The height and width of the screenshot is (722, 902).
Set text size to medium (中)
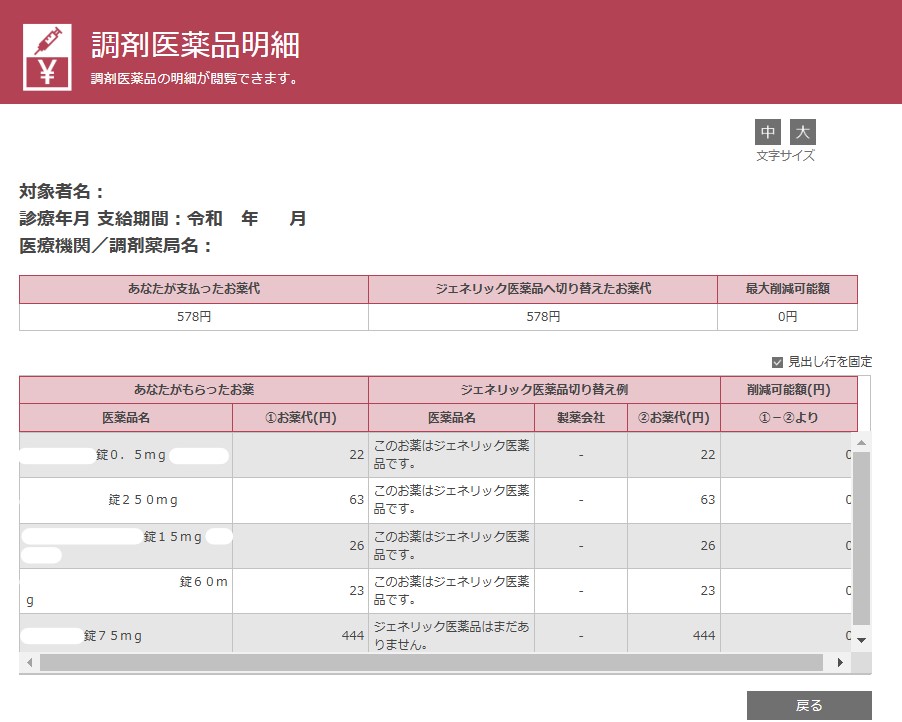pyautogui.click(x=768, y=132)
